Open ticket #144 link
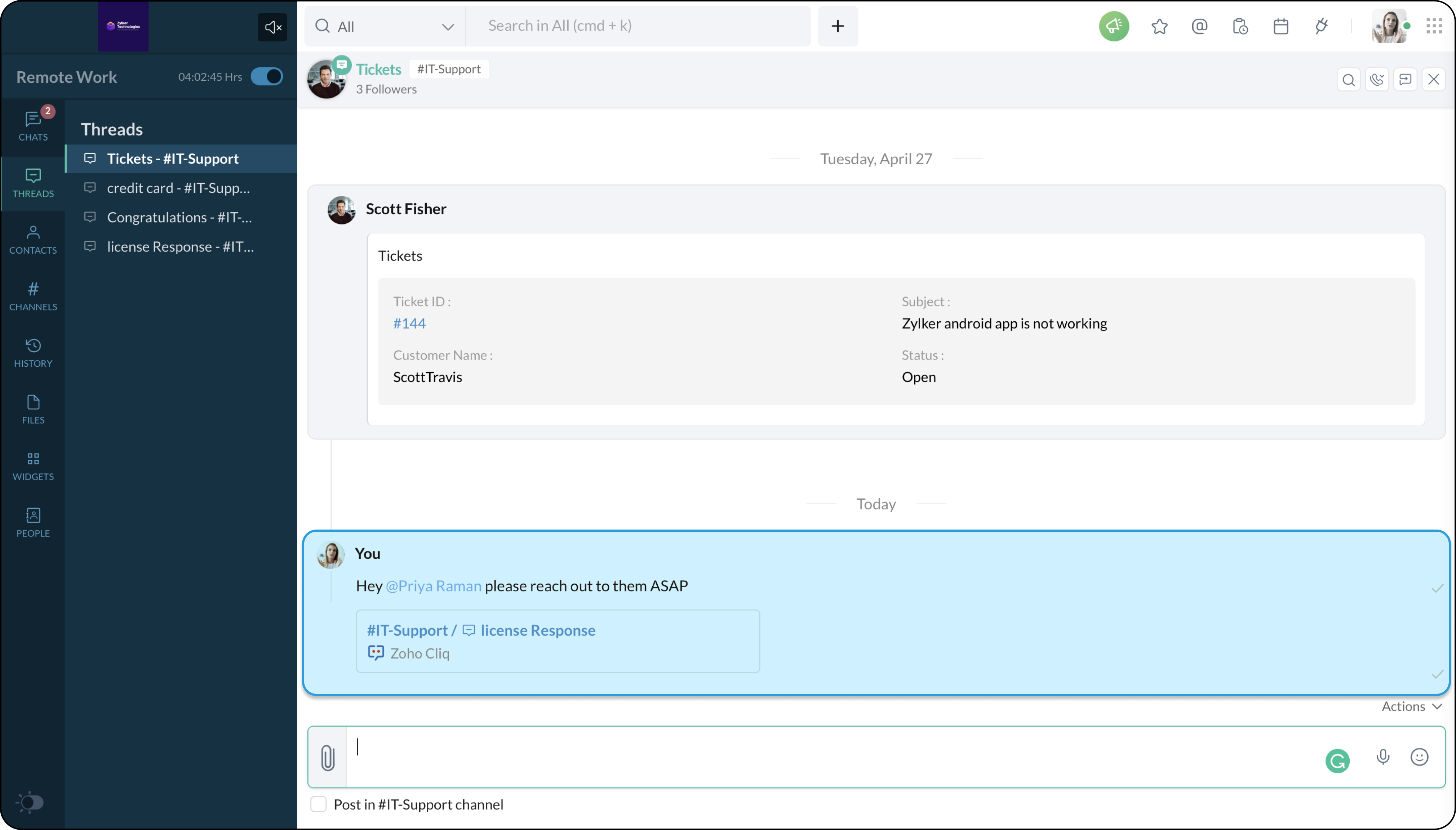The height and width of the screenshot is (830, 1456). coord(409,323)
